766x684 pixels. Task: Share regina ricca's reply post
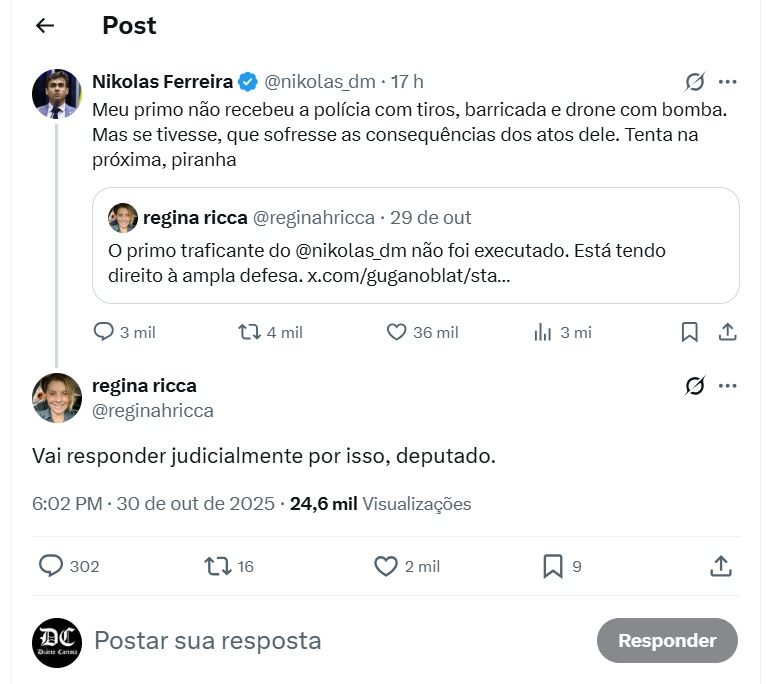(721, 566)
